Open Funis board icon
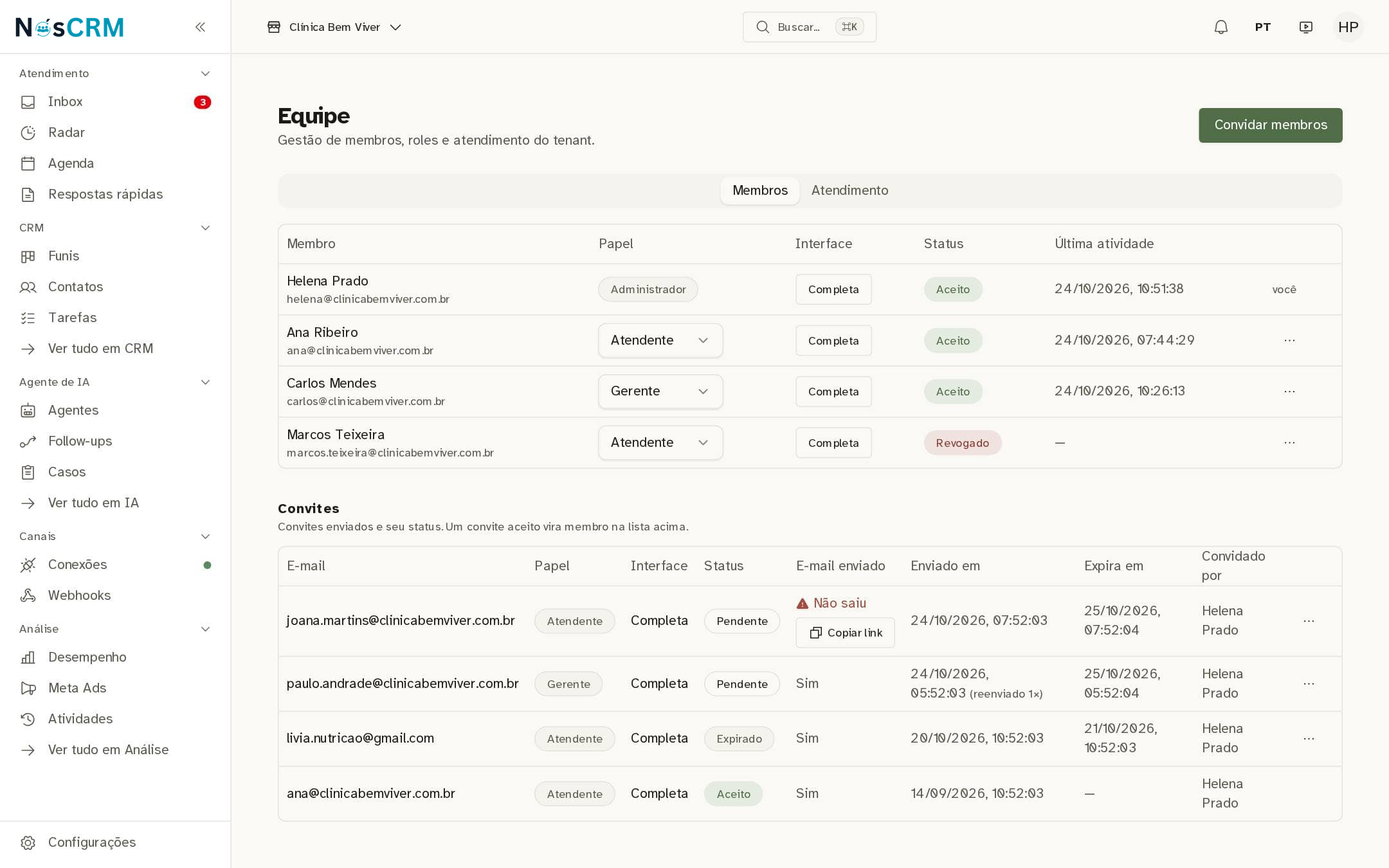This screenshot has width=1389, height=868. coord(28,257)
